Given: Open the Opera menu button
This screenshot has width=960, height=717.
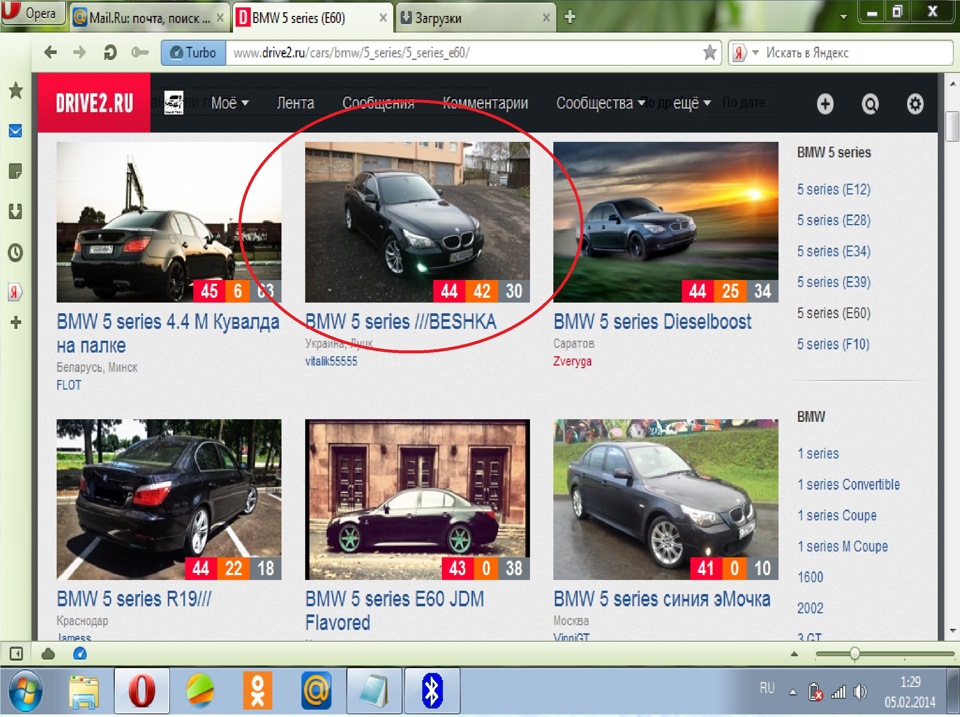Looking at the screenshot, I should (x=33, y=12).
